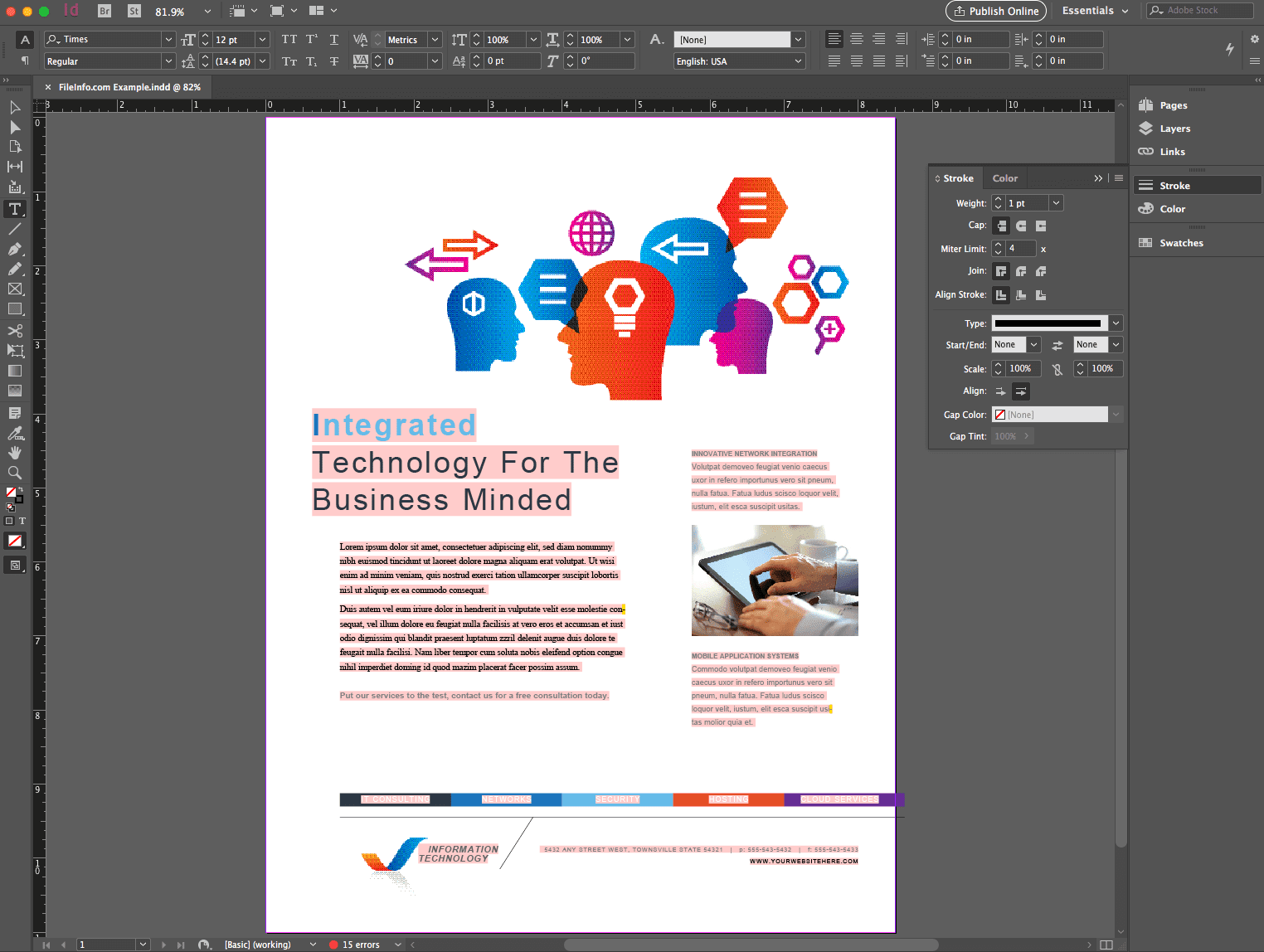Select the Pen tool
The height and width of the screenshot is (952, 1264).
pos(15,249)
